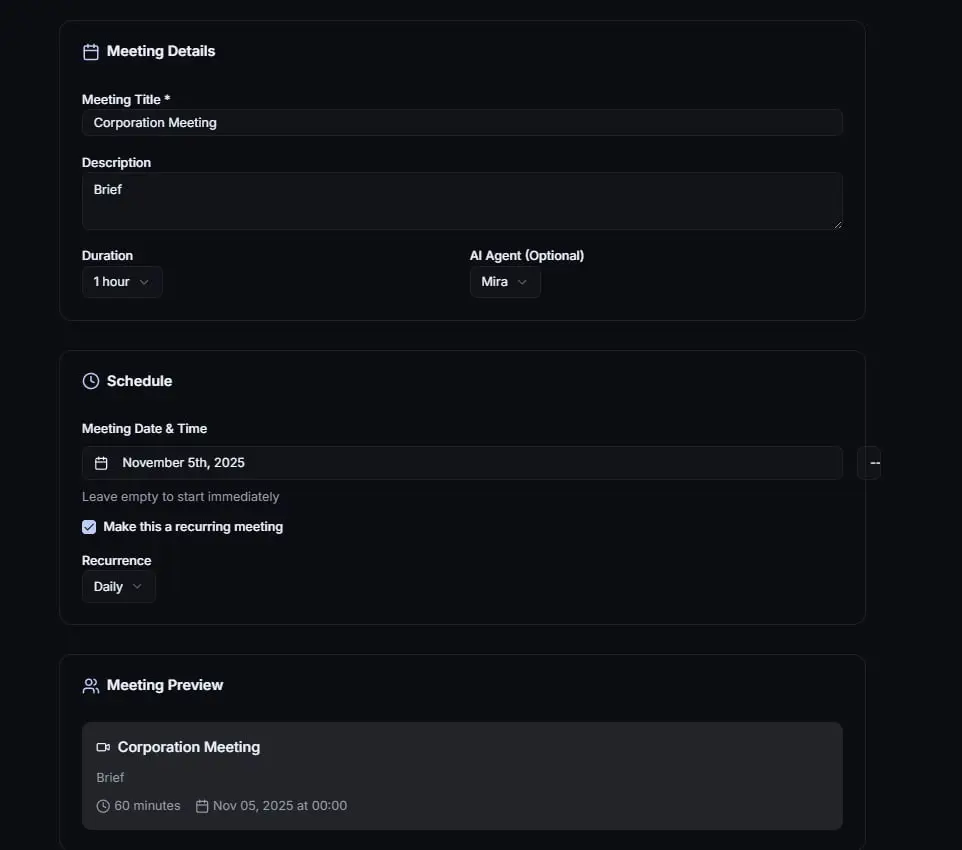Click the "Make this a recurring meeting" label
Screen dimensions: 962x850
click(193, 527)
